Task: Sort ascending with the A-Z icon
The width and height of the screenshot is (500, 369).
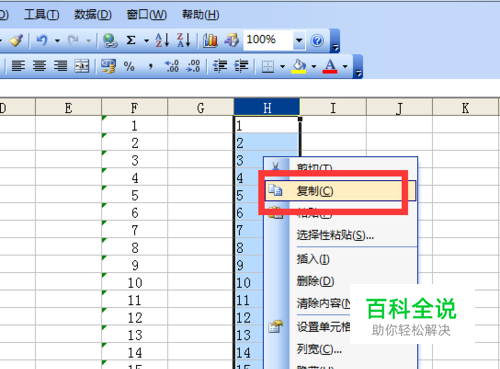Action: pos(162,40)
